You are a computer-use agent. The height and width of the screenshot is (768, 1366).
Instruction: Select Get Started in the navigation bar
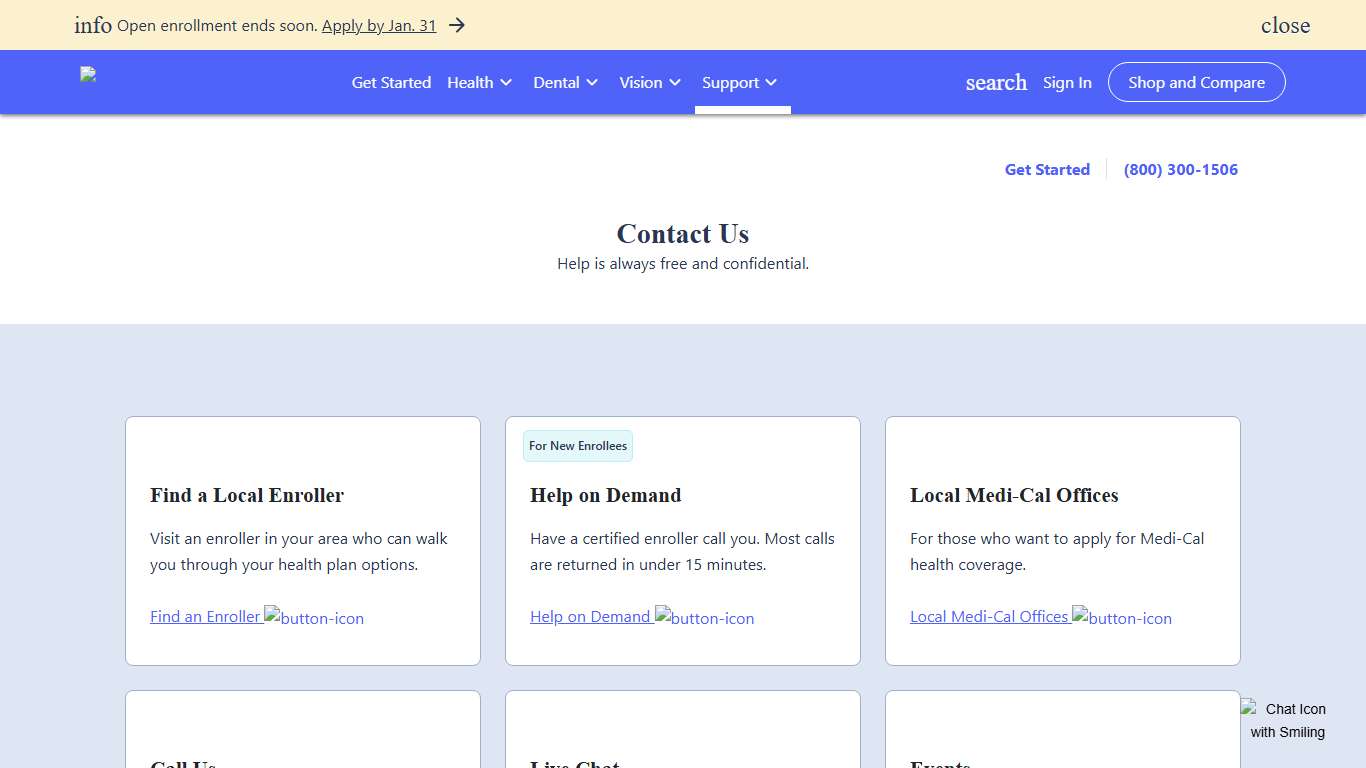tap(391, 82)
